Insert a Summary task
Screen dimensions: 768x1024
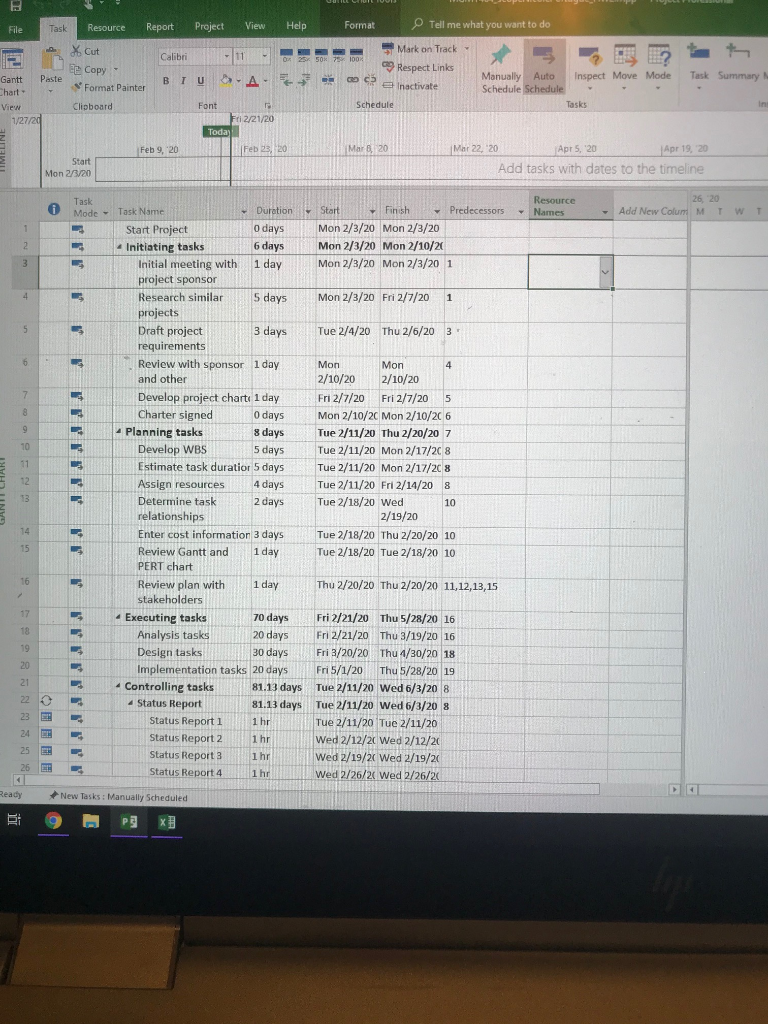click(738, 65)
